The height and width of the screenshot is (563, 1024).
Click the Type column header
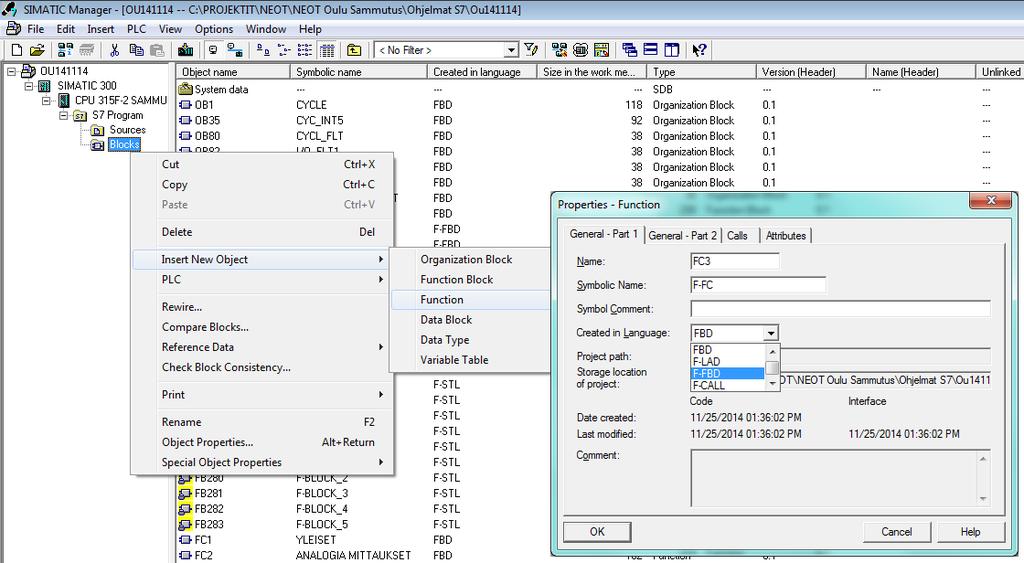701,72
